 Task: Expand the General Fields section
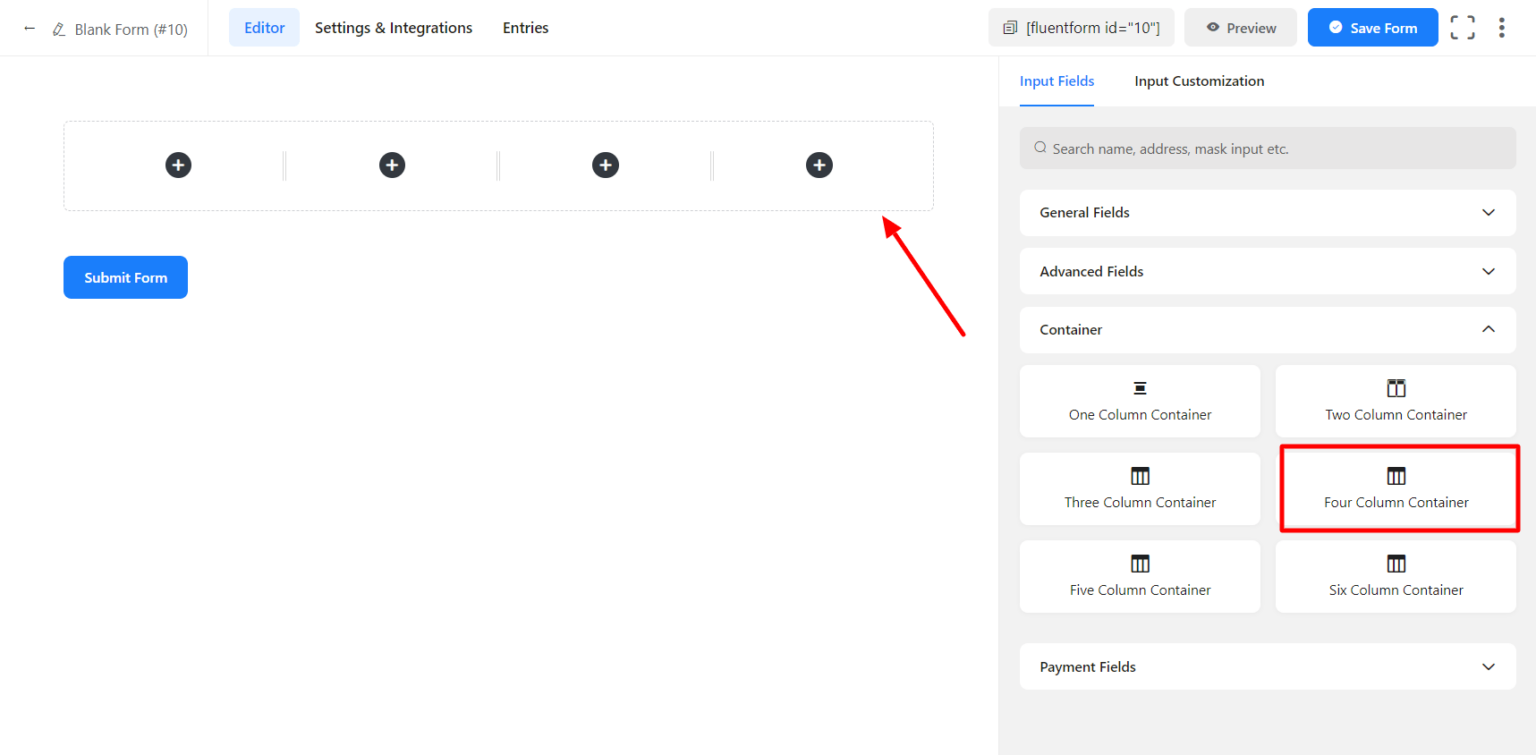tap(1267, 212)
